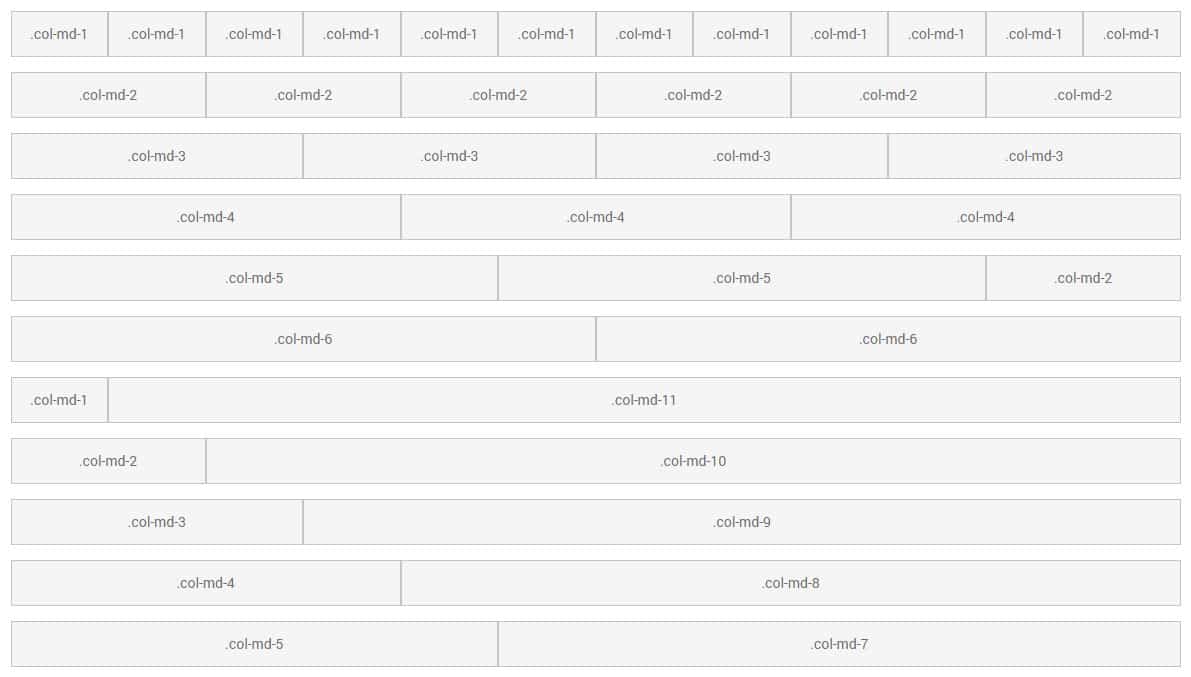Select the first .col-md-1 in the top row
Viewport: 1191px width, 677px height.
pos(59,34)
